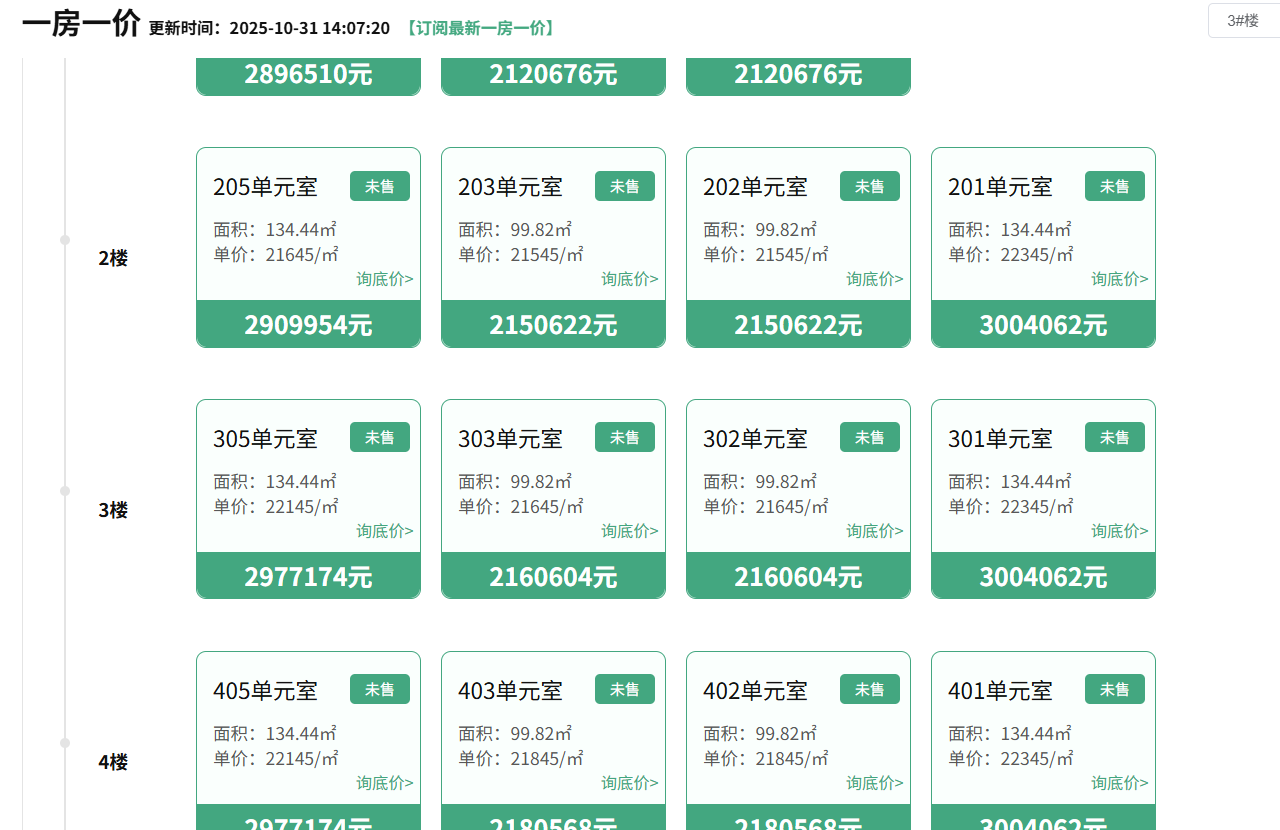Select the 2977174元 price bar of unit 305
1280x830 pixels.
tap(308, 577)
